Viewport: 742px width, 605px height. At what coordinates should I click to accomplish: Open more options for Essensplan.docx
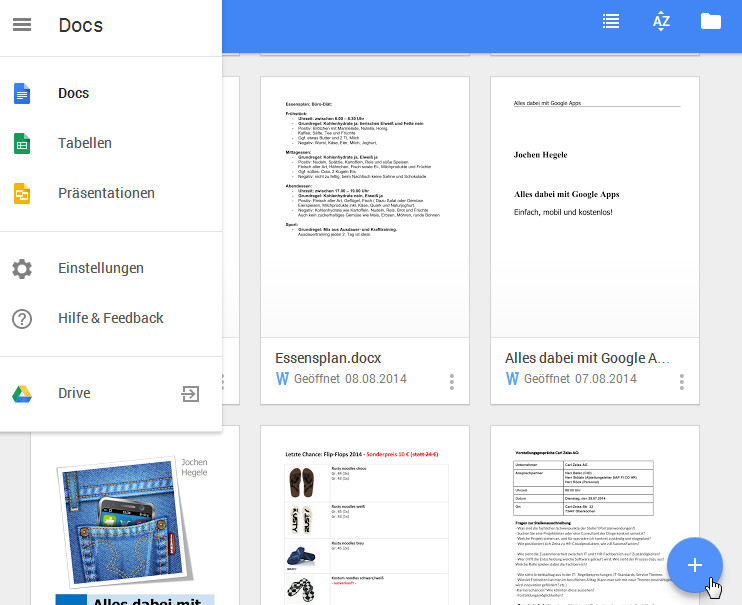point(452,382)
